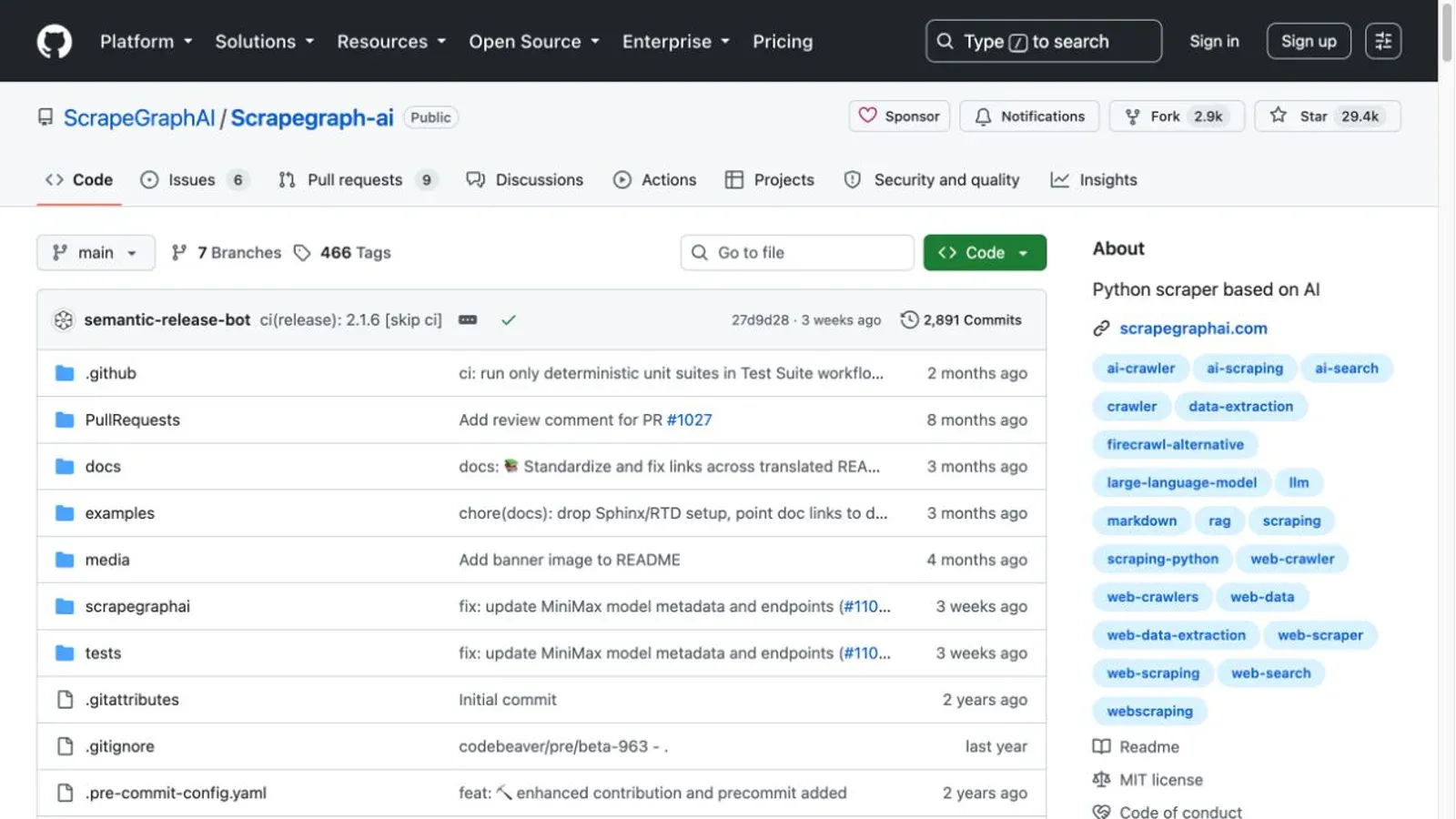Click the semantic-release-bot avatar
This screenshot has height=819, width=1456.
63,319
